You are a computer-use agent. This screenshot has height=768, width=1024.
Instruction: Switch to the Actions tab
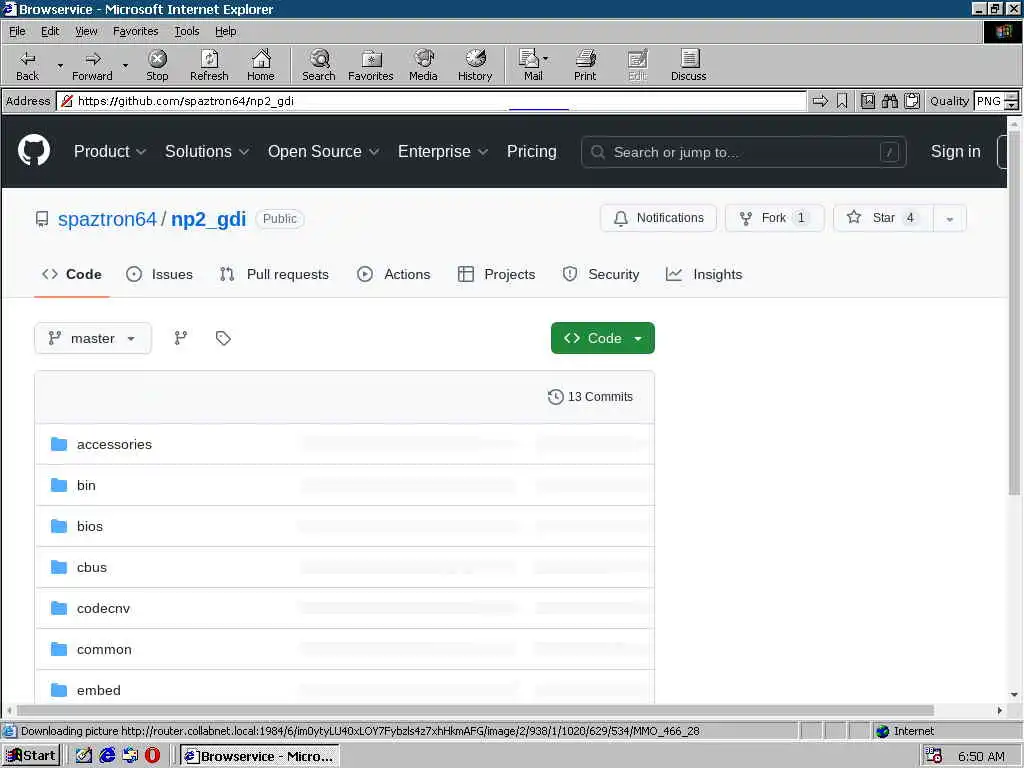click(x=394, y=274)
